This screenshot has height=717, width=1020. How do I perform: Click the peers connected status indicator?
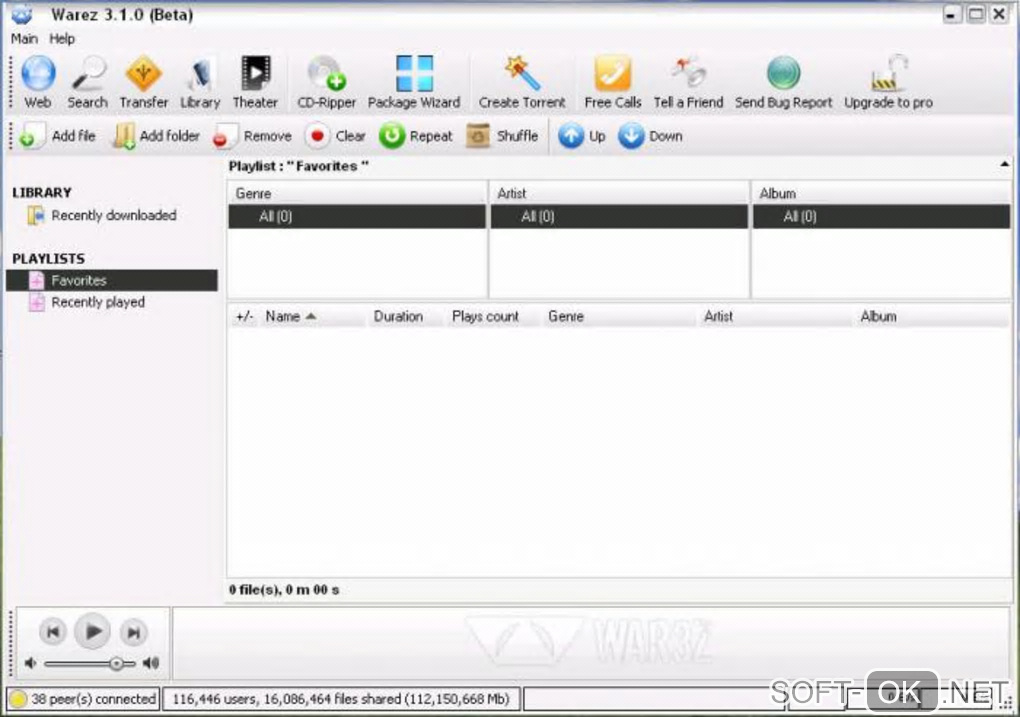click(83, 699)
